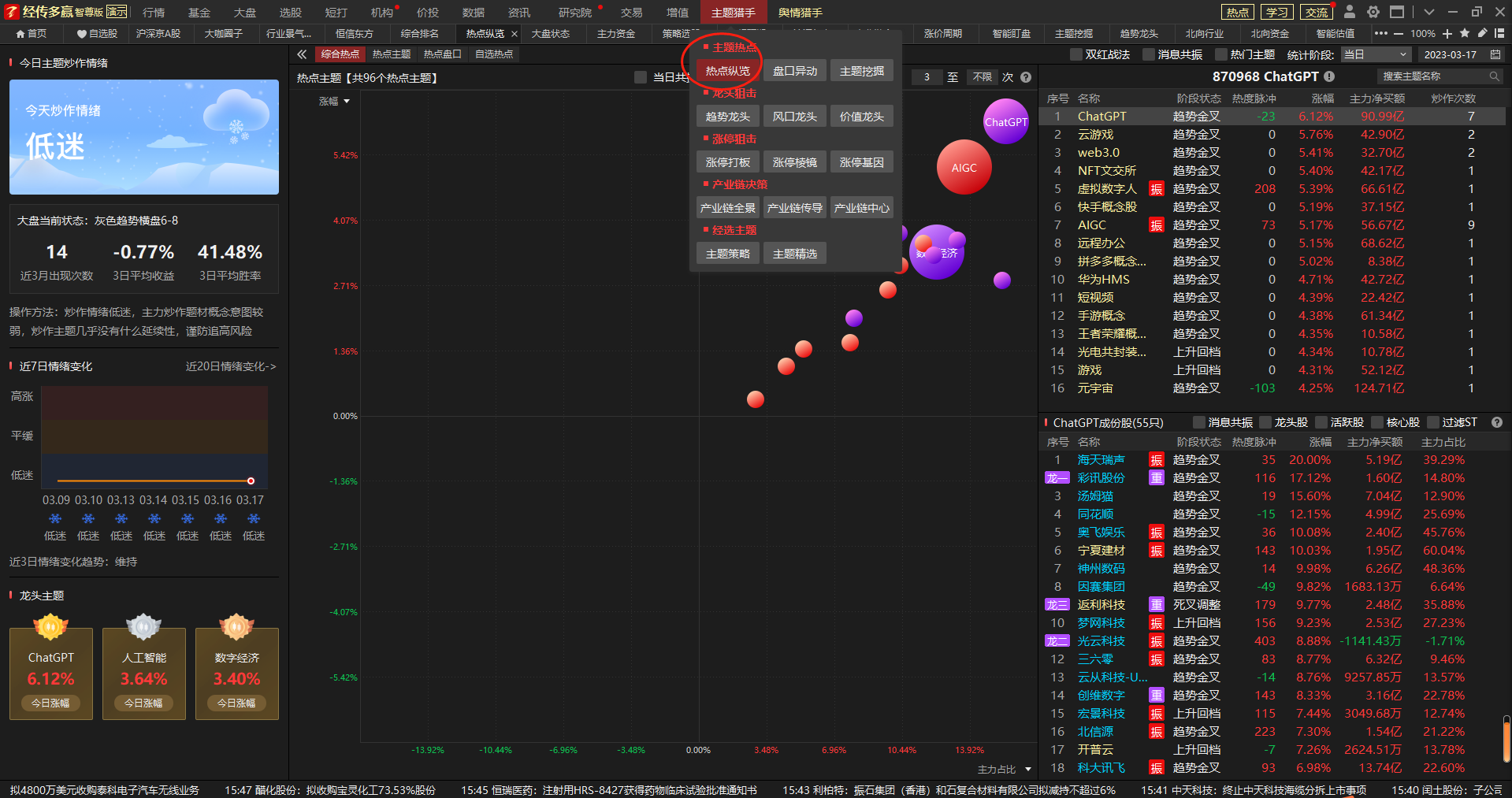Viewport: 1512px width, 798px height.
Task: Click the 自选股 heart icon tab
Action: (x=97, y=33)
